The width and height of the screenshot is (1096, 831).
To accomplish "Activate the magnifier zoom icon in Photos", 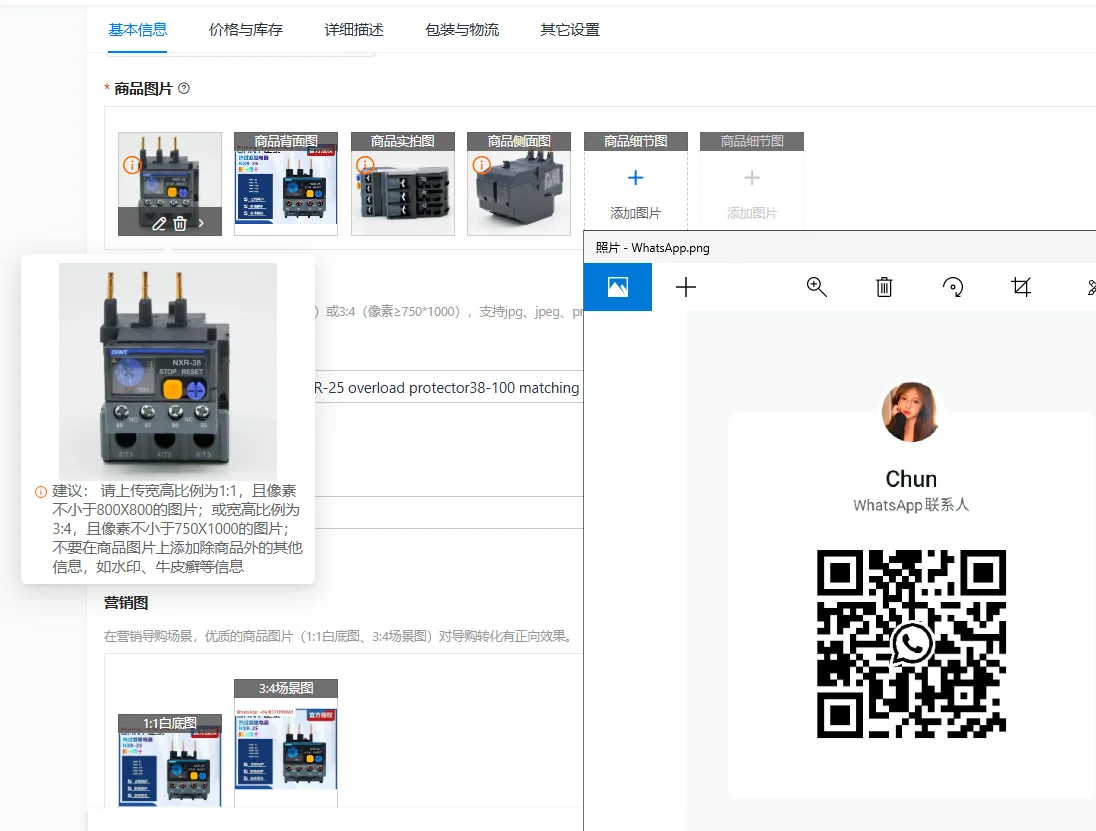I will click(816, 287).
